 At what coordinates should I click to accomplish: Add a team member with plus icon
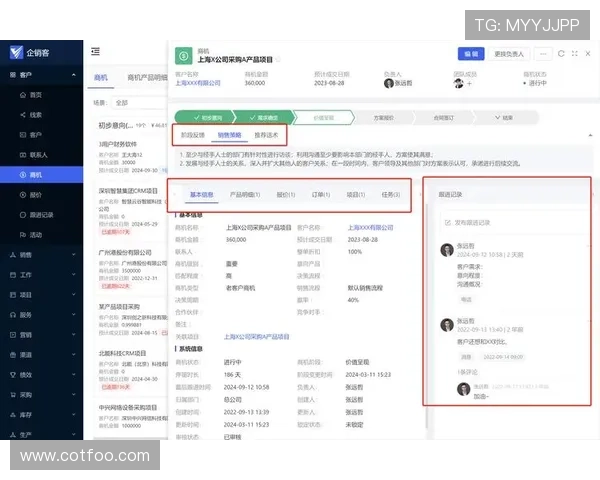coord(470,83)
